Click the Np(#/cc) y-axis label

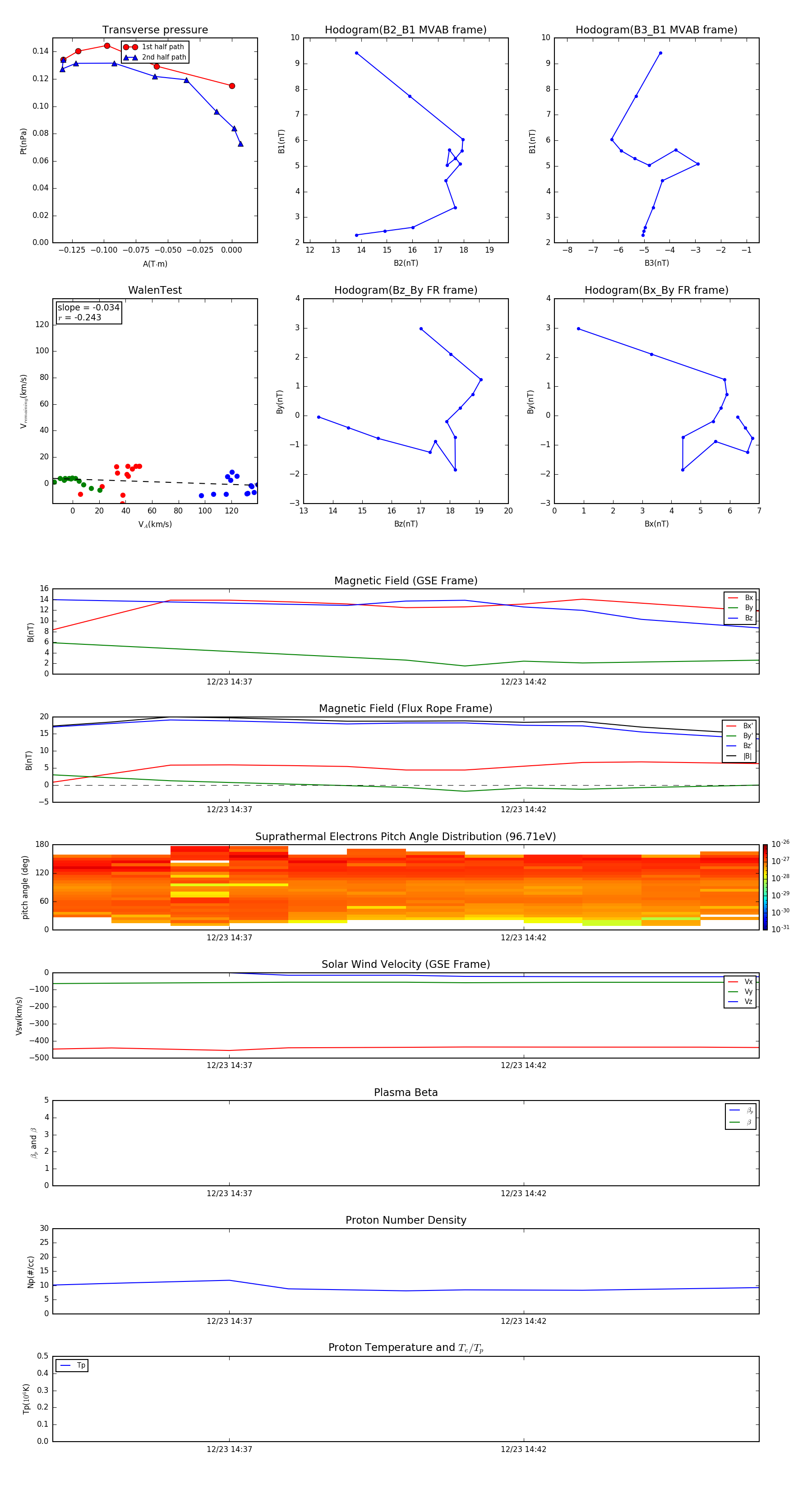(x=31, y=1271)
